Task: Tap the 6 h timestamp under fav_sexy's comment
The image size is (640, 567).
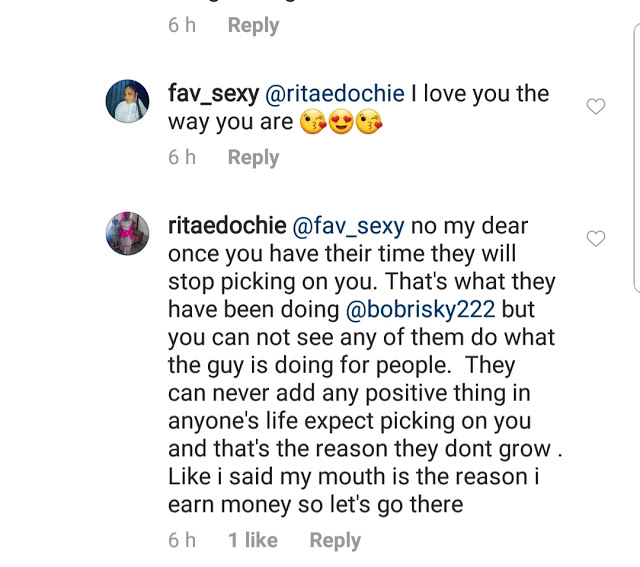Action: (182, 157)
